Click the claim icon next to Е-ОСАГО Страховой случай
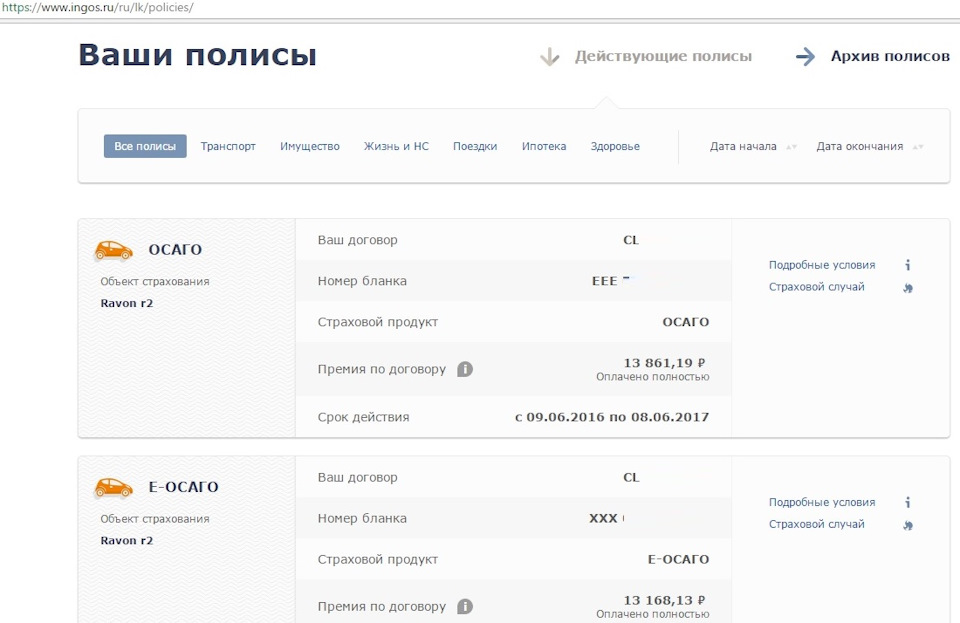 (908, 525)
